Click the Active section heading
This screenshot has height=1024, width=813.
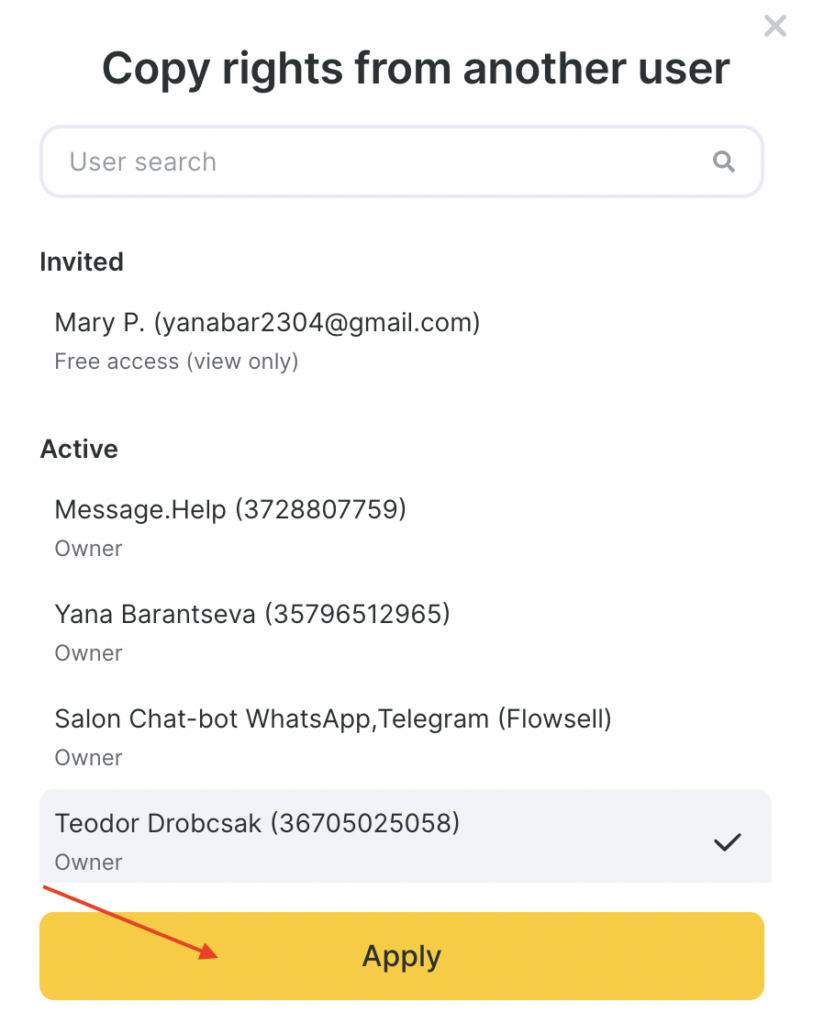79,449
